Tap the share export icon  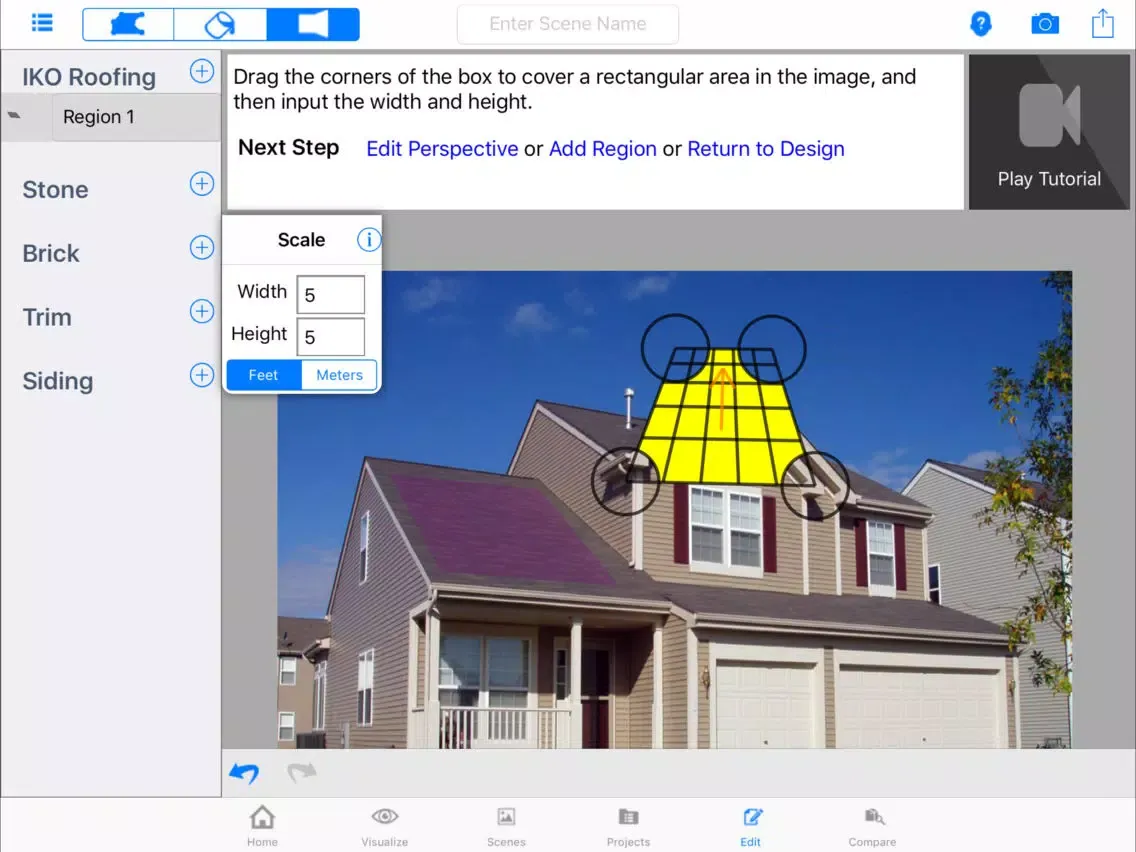1102,23
